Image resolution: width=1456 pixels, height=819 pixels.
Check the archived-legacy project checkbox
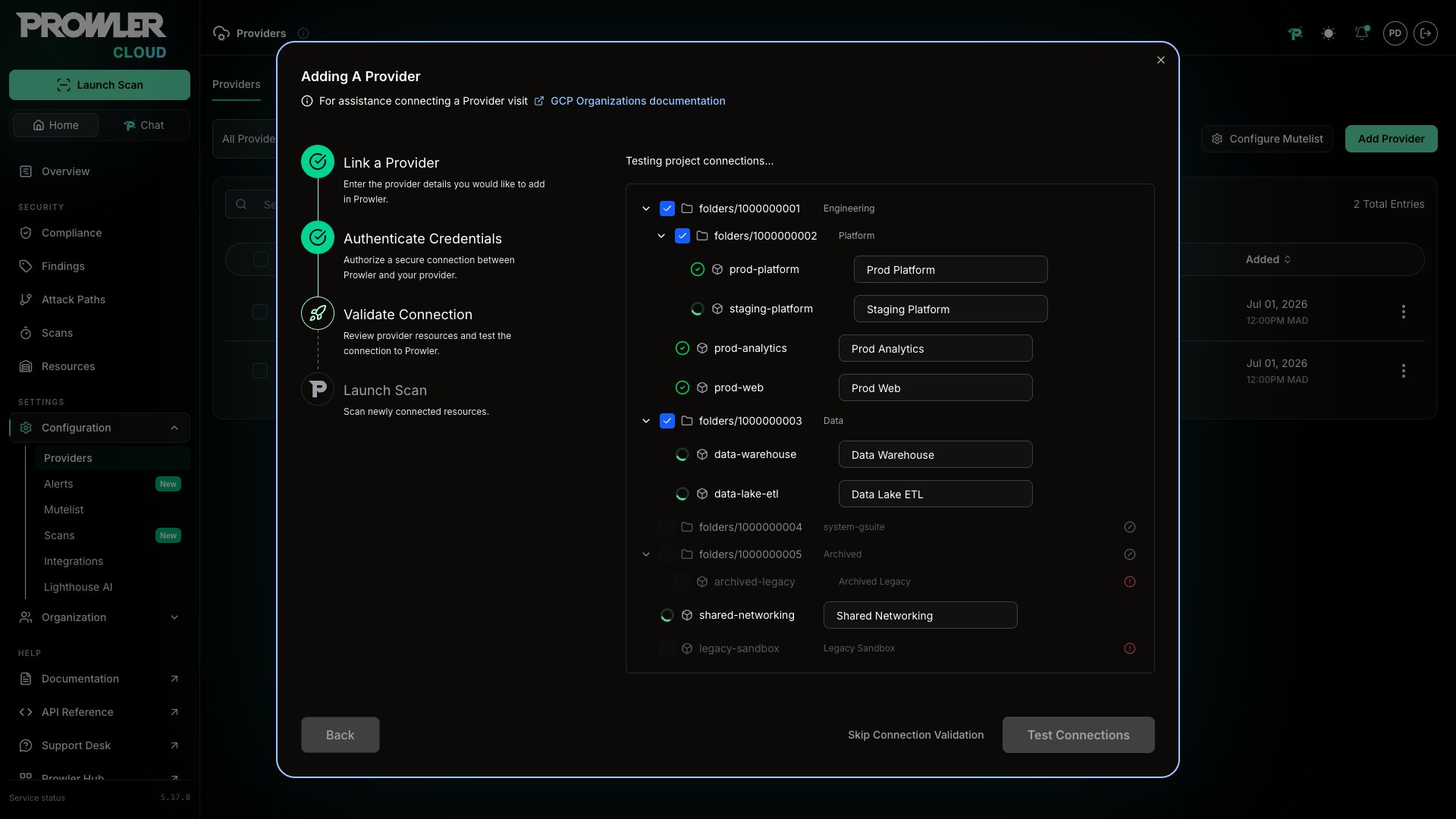click(x=682, y=582)
